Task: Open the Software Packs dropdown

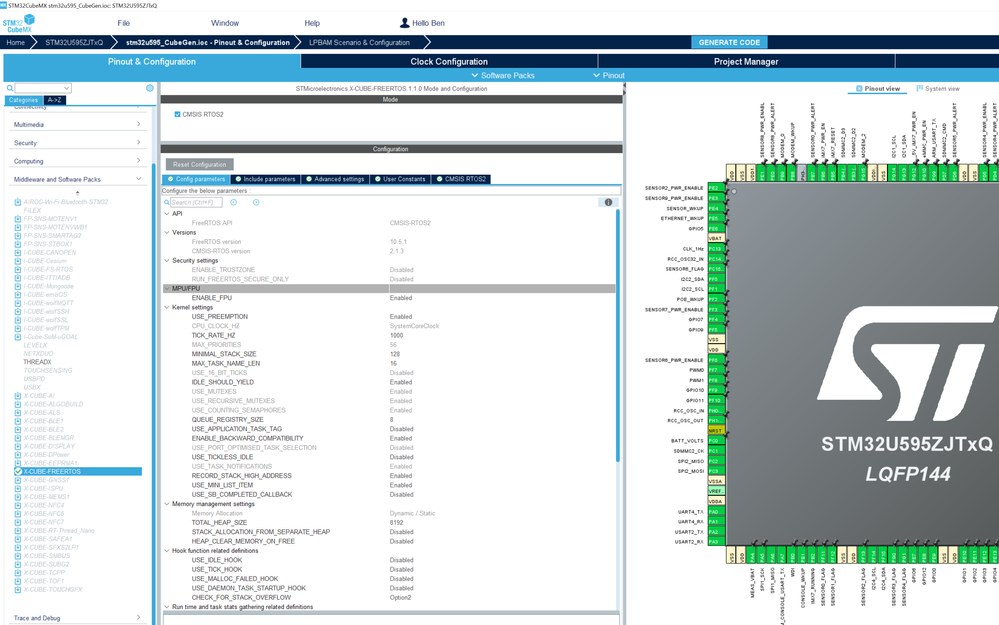Action: click(503, 75)
